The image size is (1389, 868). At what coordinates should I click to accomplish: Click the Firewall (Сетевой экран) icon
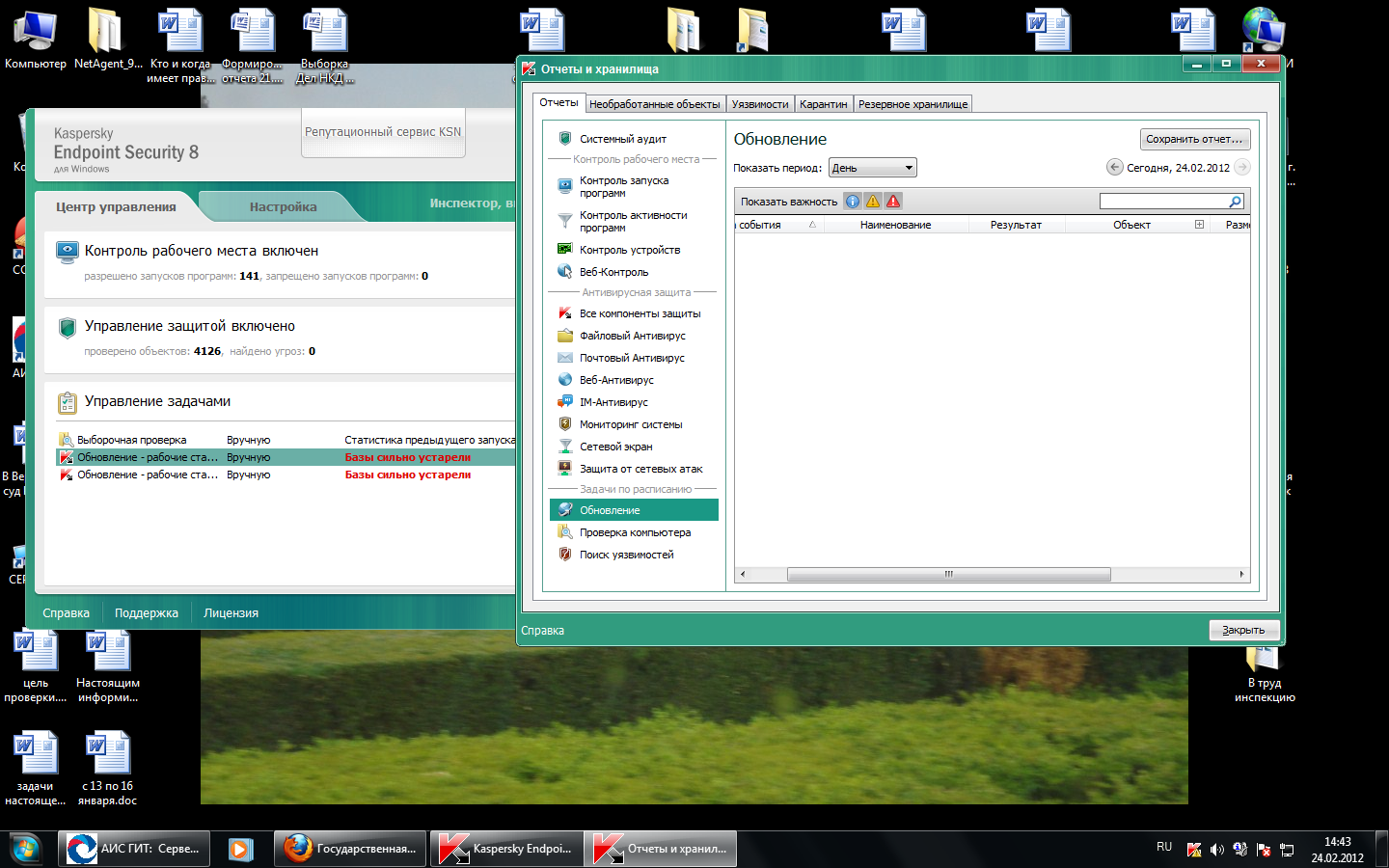pos(565,447)
